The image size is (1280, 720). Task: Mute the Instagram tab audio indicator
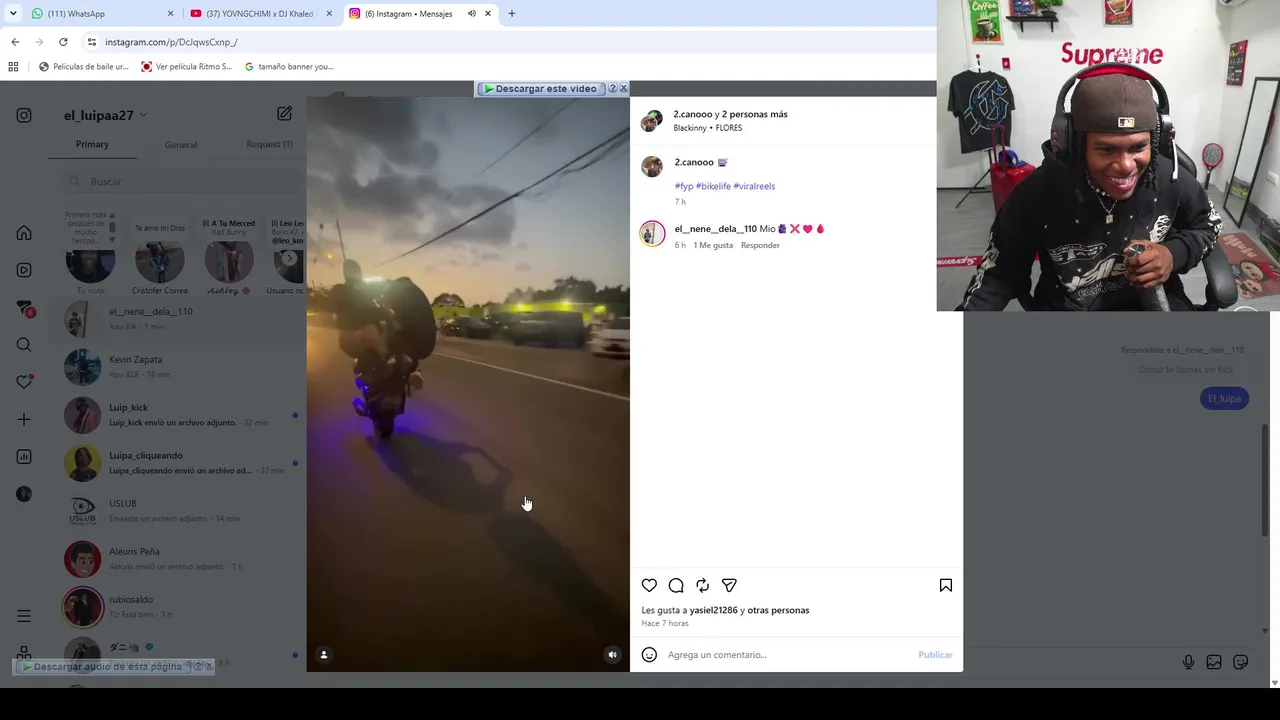472,14
